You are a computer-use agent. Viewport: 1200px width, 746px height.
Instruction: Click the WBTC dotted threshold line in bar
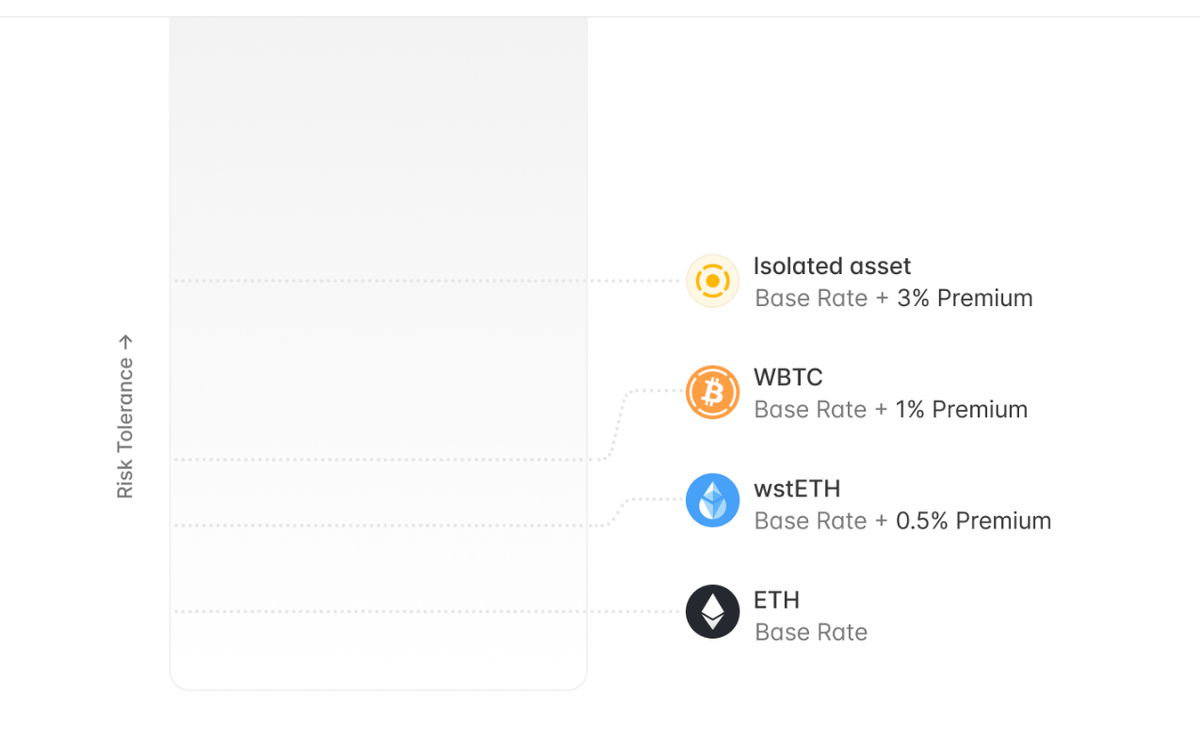378,460
